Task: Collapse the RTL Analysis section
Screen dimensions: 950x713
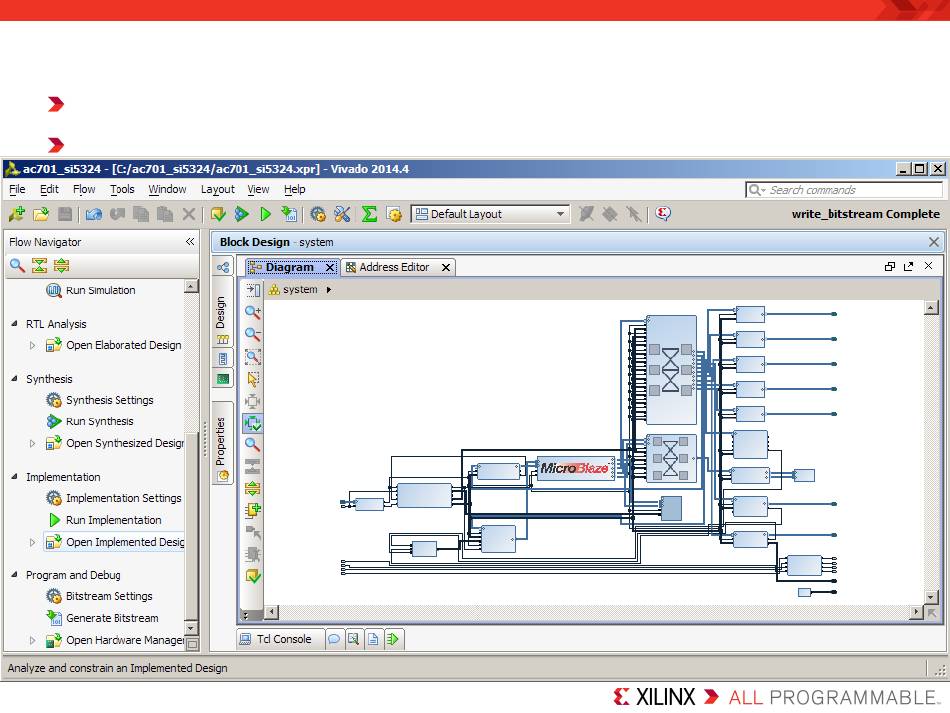Action: 15,323
